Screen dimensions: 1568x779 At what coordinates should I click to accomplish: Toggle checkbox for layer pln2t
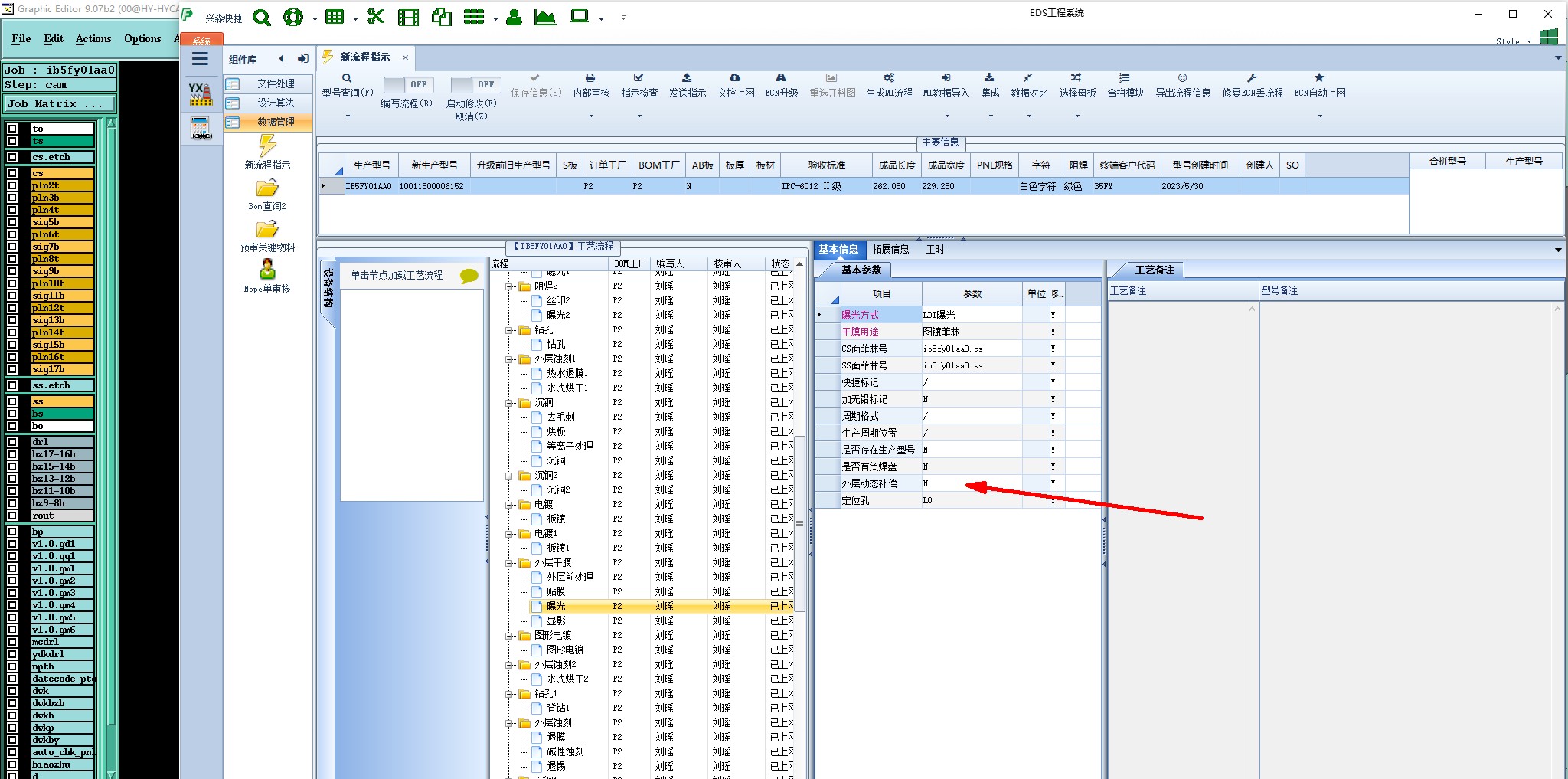click(x=12, y=185)
